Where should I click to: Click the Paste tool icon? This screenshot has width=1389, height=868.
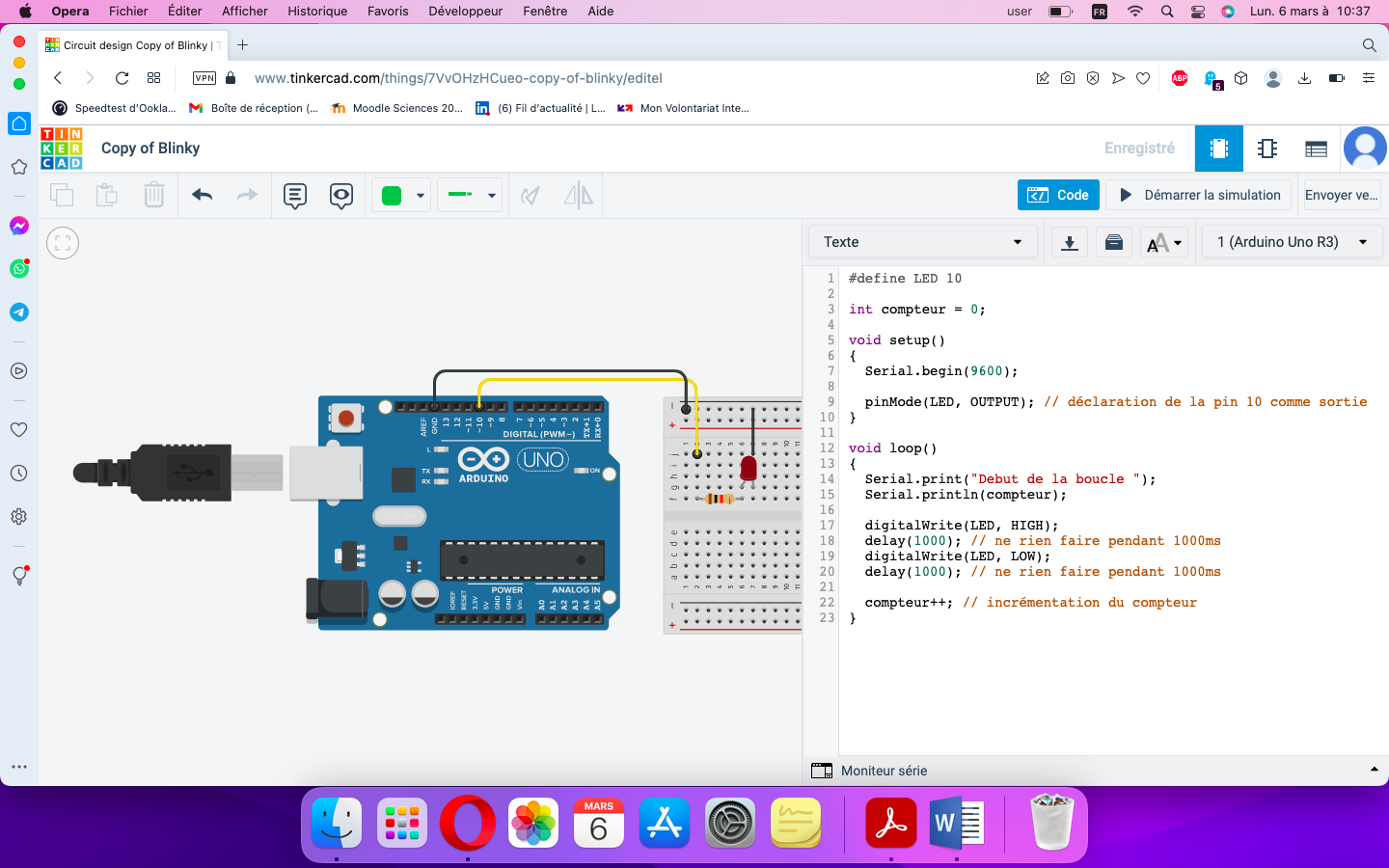pos(107,195)
